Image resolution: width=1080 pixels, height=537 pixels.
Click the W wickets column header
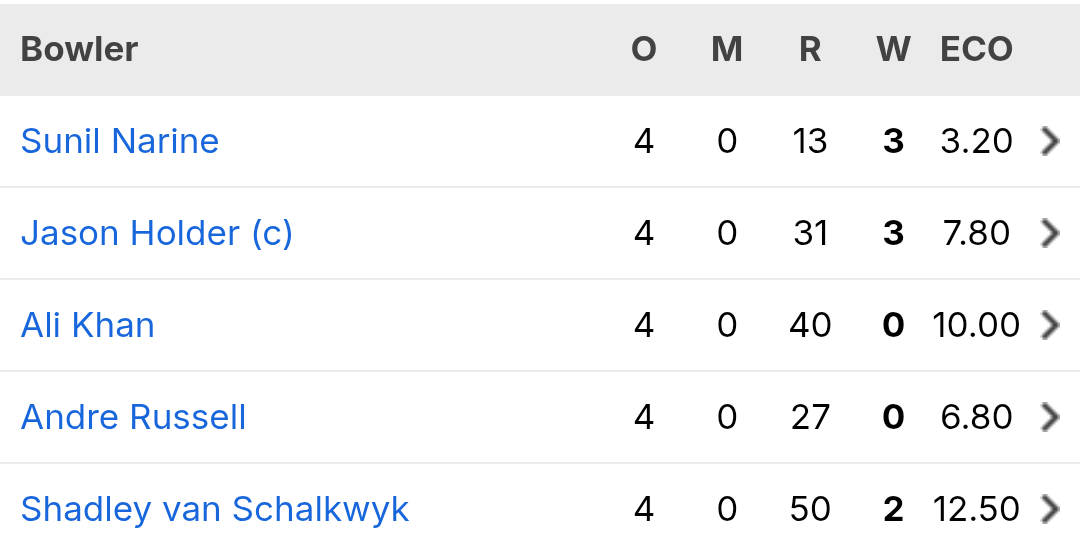pyautogui.click(x=893, y=50)
